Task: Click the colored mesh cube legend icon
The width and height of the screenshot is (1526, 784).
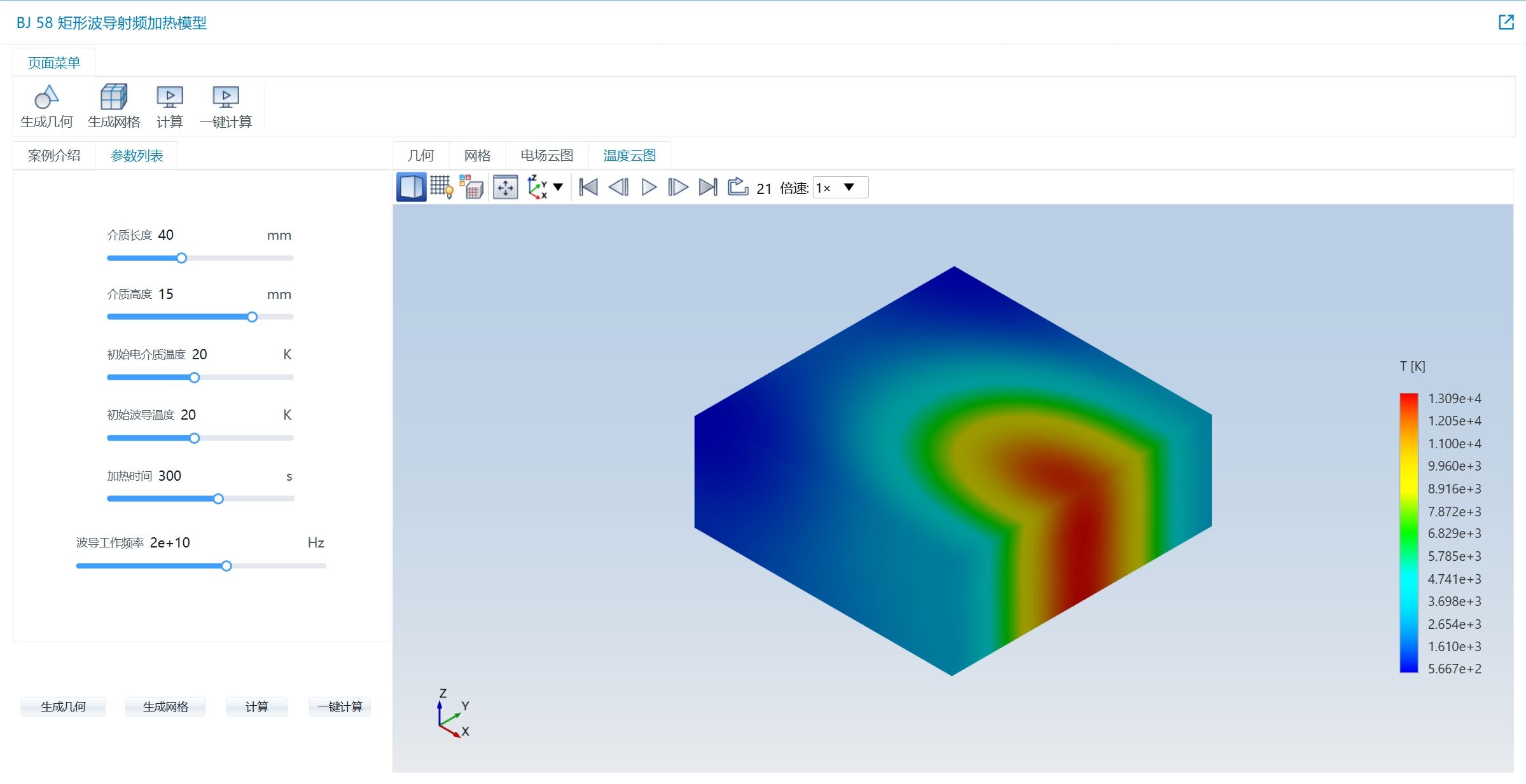Action: pyautogui.click(x=471, y=187)
